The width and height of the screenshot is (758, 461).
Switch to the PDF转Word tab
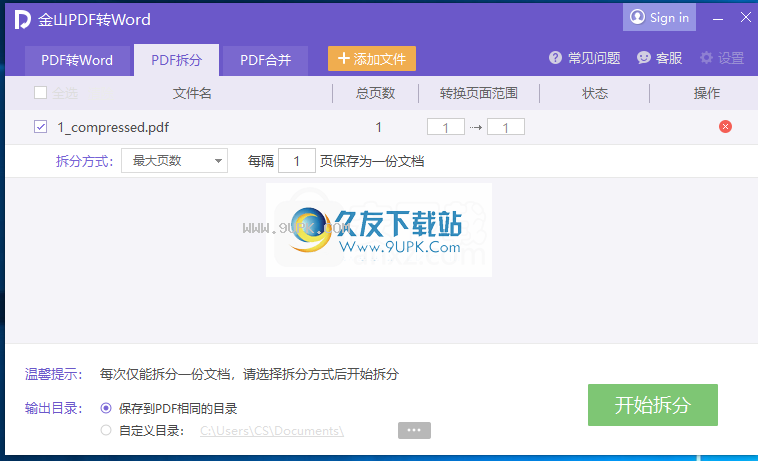tap(77, 60)
